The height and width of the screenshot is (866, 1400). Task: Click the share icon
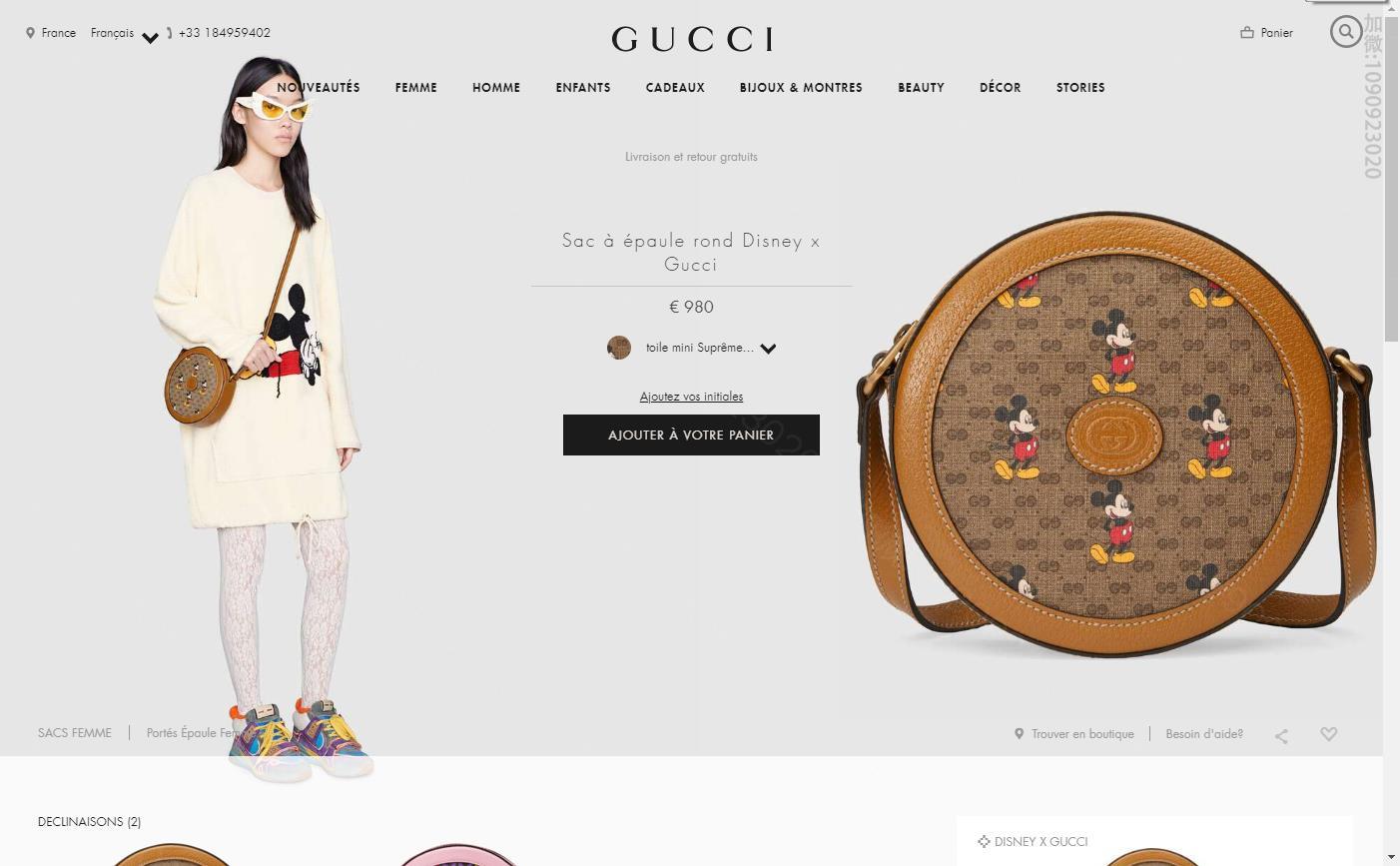[x=1281, y=735]
